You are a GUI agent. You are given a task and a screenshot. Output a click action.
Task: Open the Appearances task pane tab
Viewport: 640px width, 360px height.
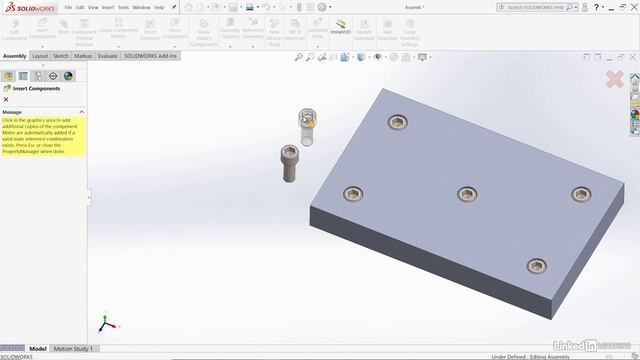click(x=635, y=115)
